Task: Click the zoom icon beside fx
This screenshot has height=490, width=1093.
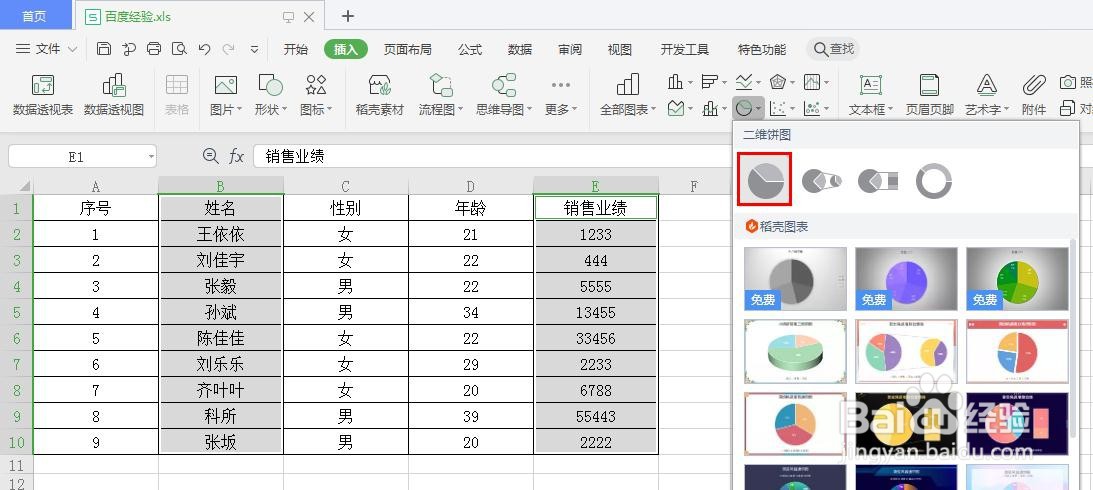Action: pyautogui.click(x=211, y=156)
